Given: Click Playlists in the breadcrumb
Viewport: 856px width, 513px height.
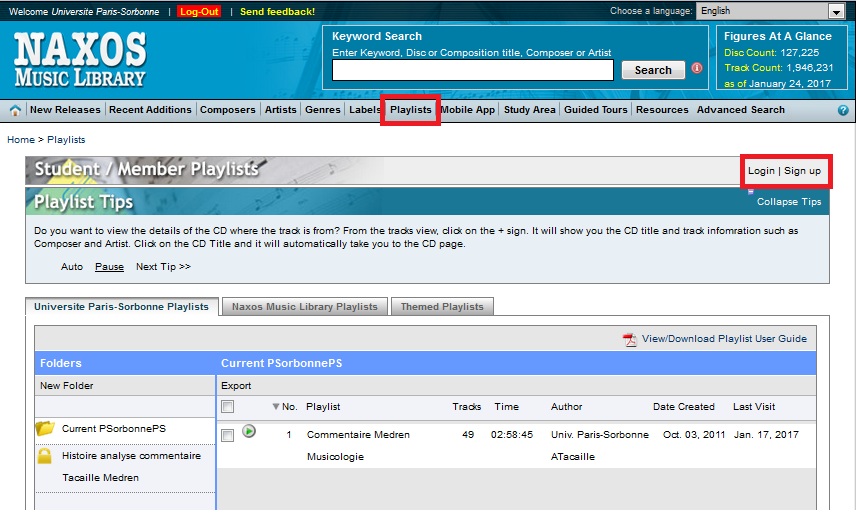Looking at the screenshot, I should coord(66,140).
